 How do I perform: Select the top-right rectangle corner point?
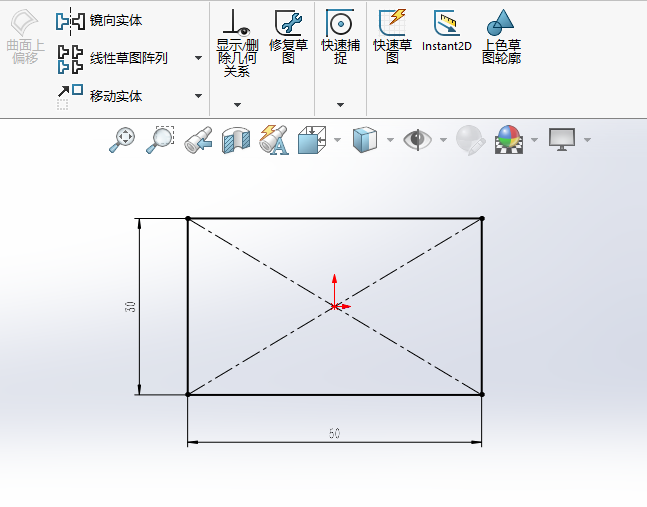click(x=482, y=218)
